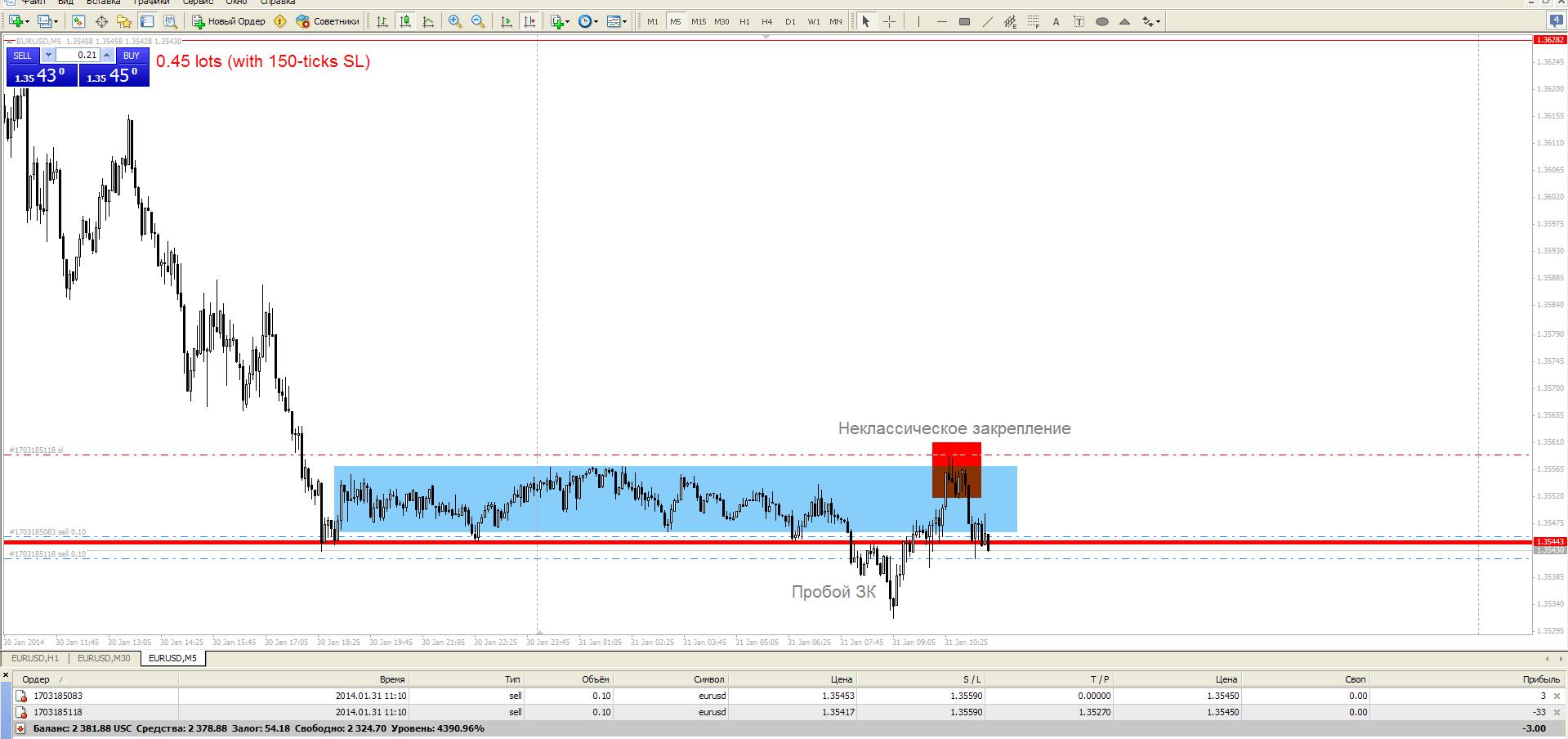Click the Новый Ордер button
Screen dimensions: 1568x739
[x=229, y=22]
